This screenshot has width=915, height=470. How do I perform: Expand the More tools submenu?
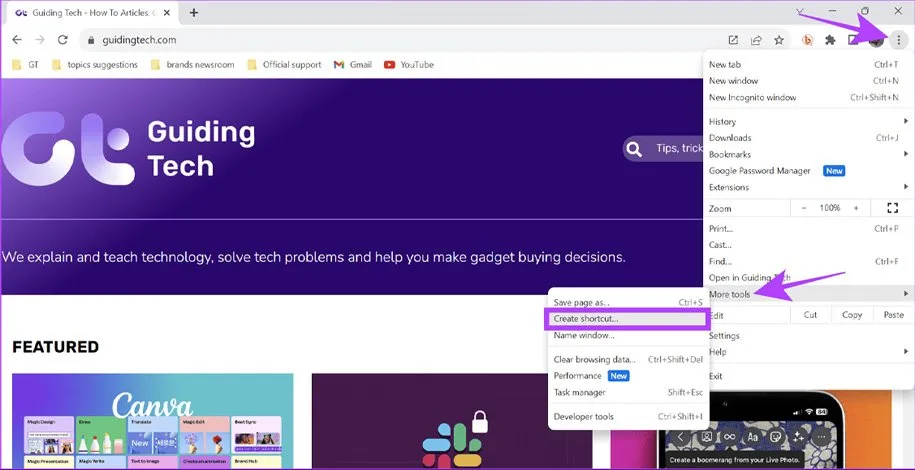(x=809, y=294)
